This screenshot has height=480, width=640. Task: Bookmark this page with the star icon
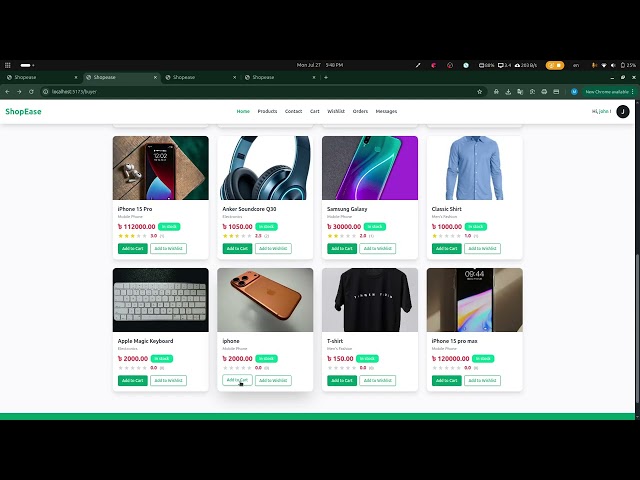tap(480, 92)
